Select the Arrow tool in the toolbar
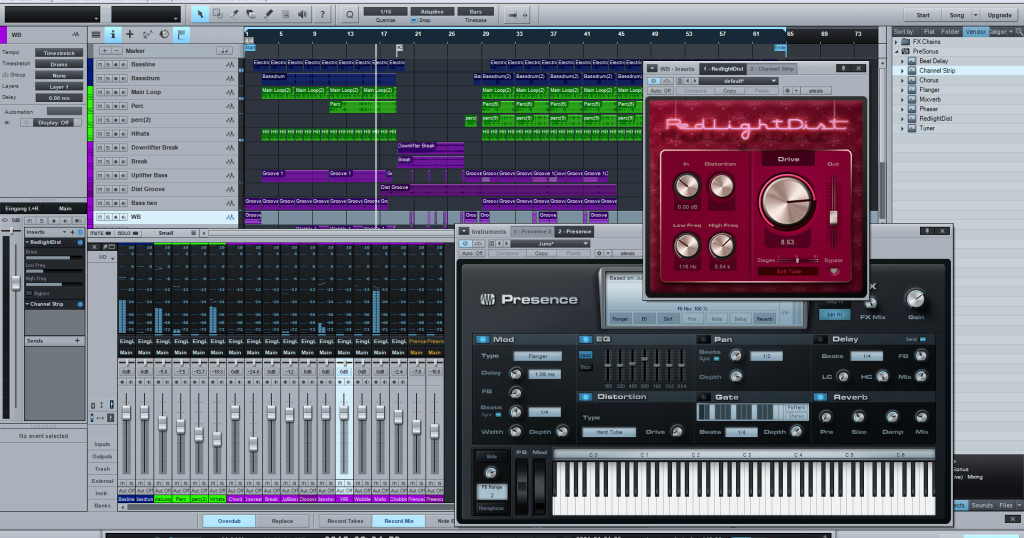The width and height of the screenshot is (1024, 538). pos(200,14)
